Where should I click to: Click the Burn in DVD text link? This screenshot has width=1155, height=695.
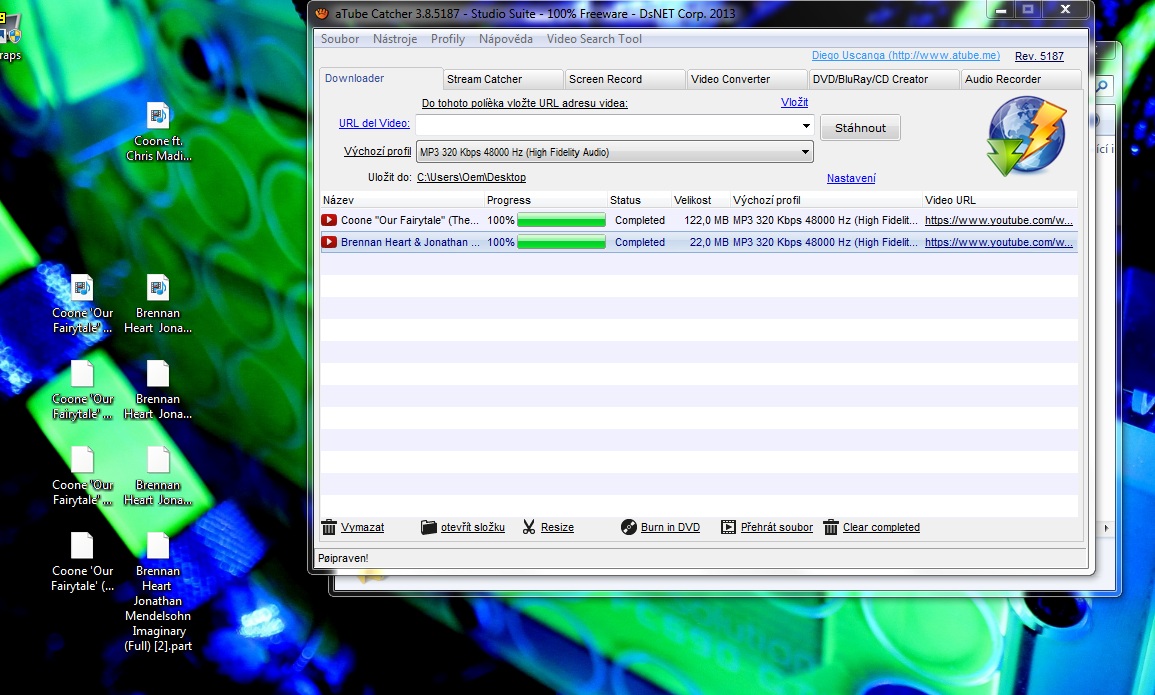pyautogui.click(x=670, y=527)
